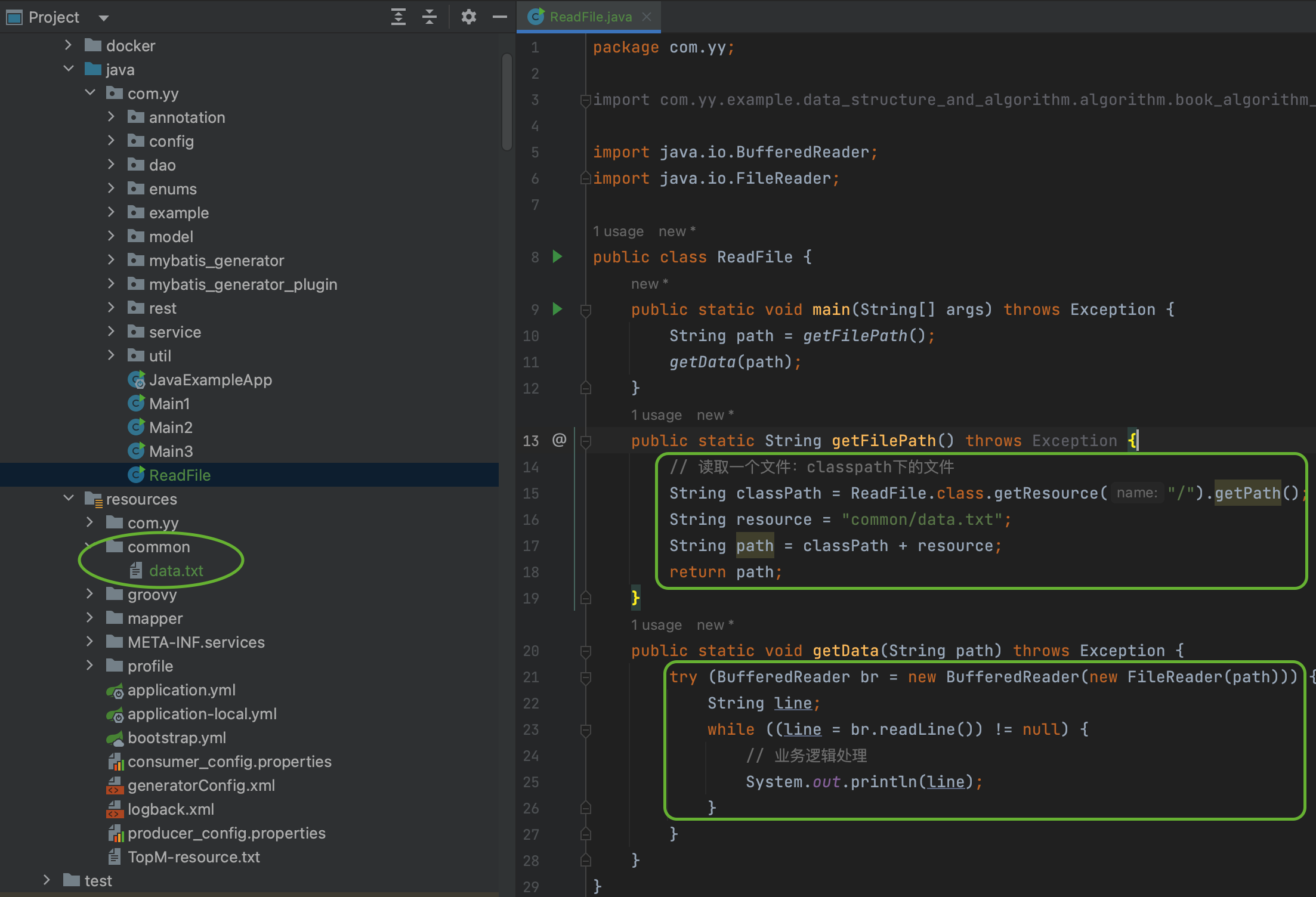
Task: Toggle code fold marker at line 13 getFilePath
Action: (586, 441)
